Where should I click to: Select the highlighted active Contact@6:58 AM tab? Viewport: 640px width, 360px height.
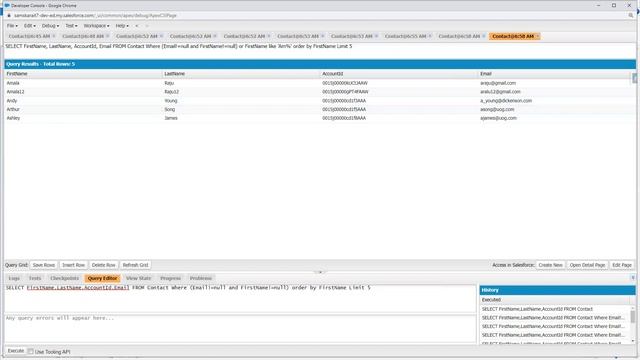513,36
